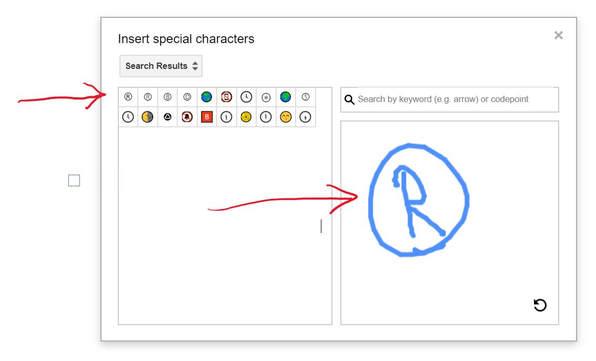Viewport: 596px width, 361px height.
Task: Click the magnifying glass search icon
Action: pos(349,100)
